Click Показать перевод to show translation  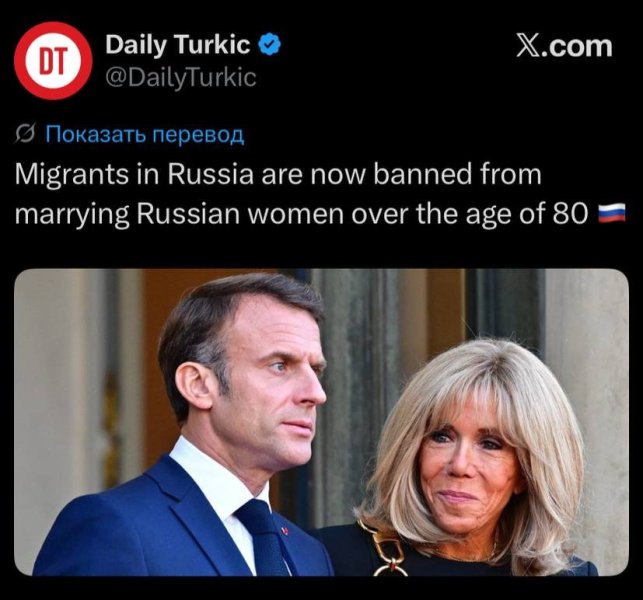145,134
